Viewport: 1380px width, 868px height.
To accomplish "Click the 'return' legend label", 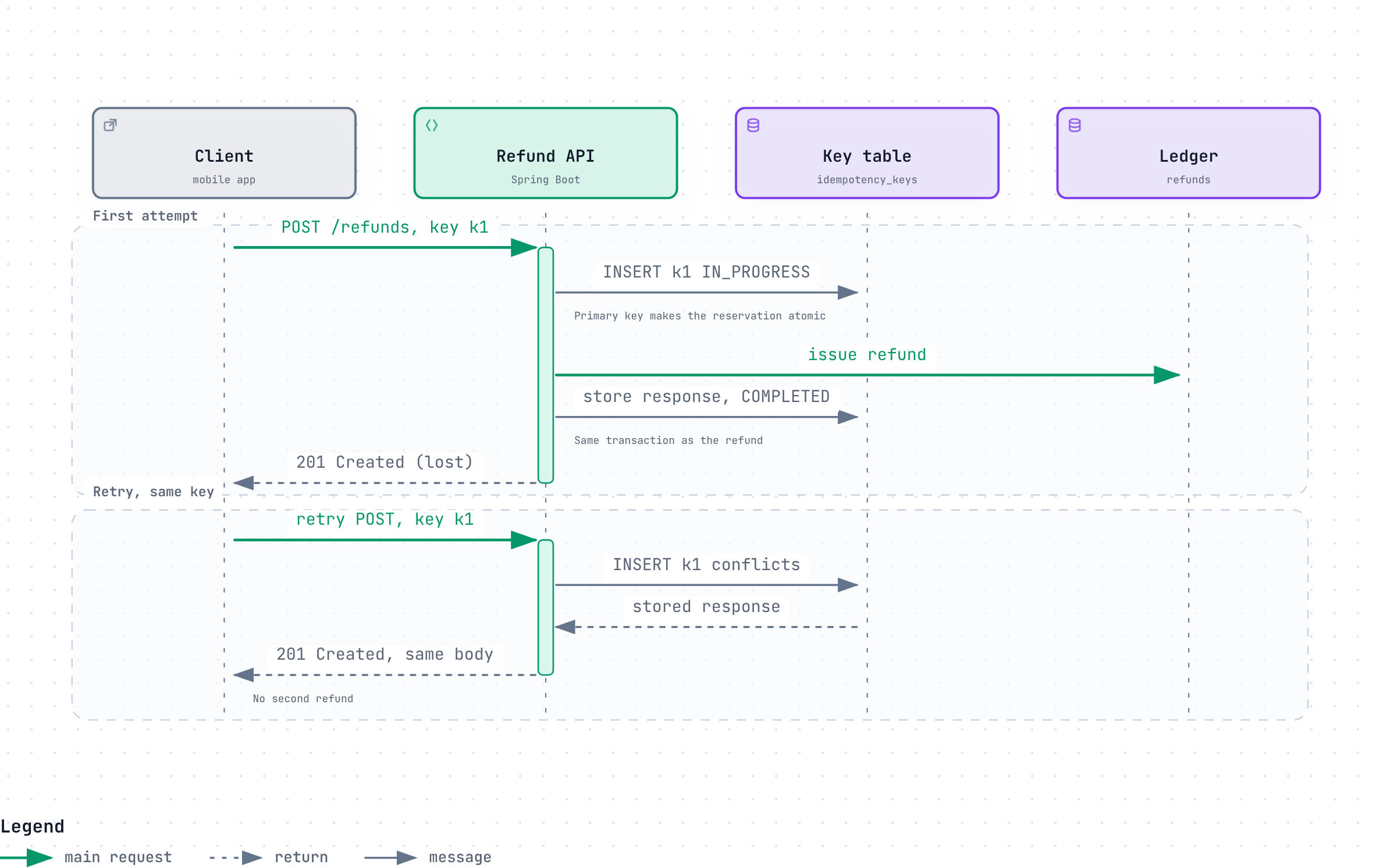I will coord(301,858).
